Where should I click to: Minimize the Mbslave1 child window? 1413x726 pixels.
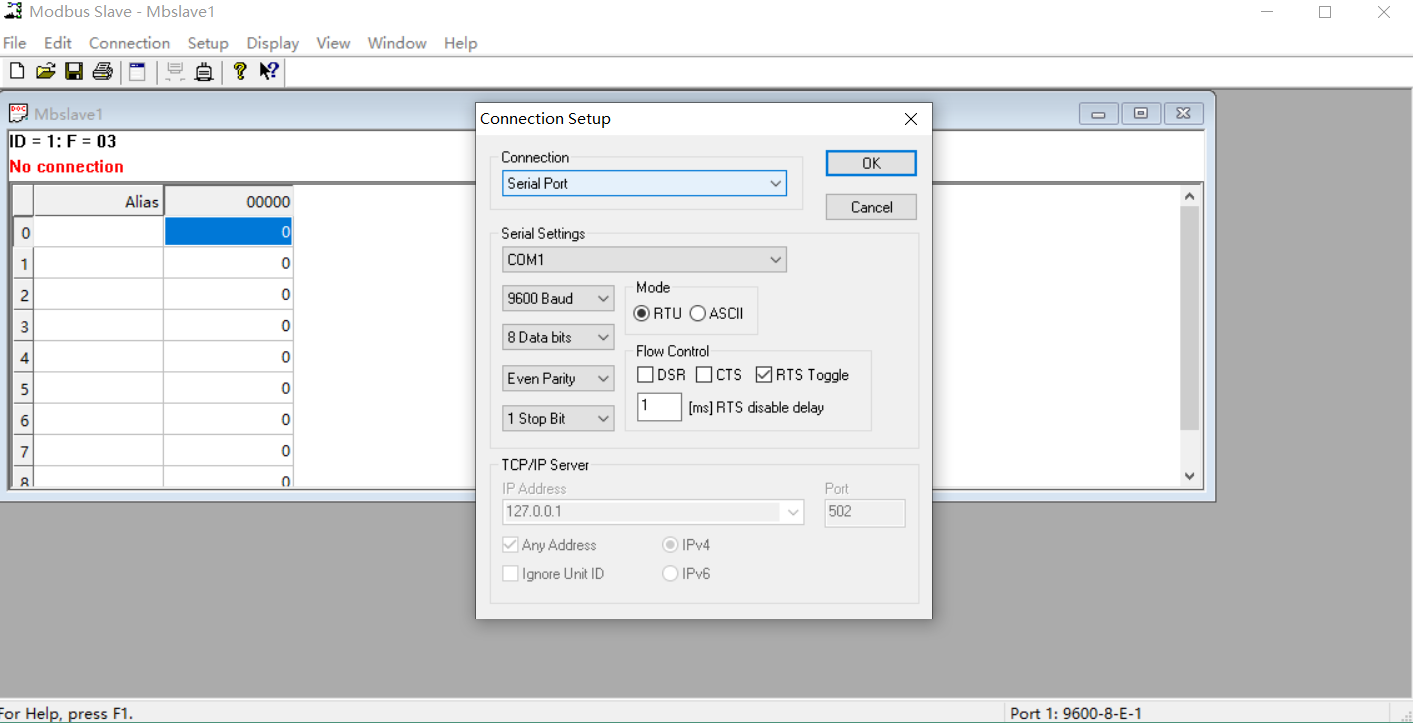coord(1098,113)
